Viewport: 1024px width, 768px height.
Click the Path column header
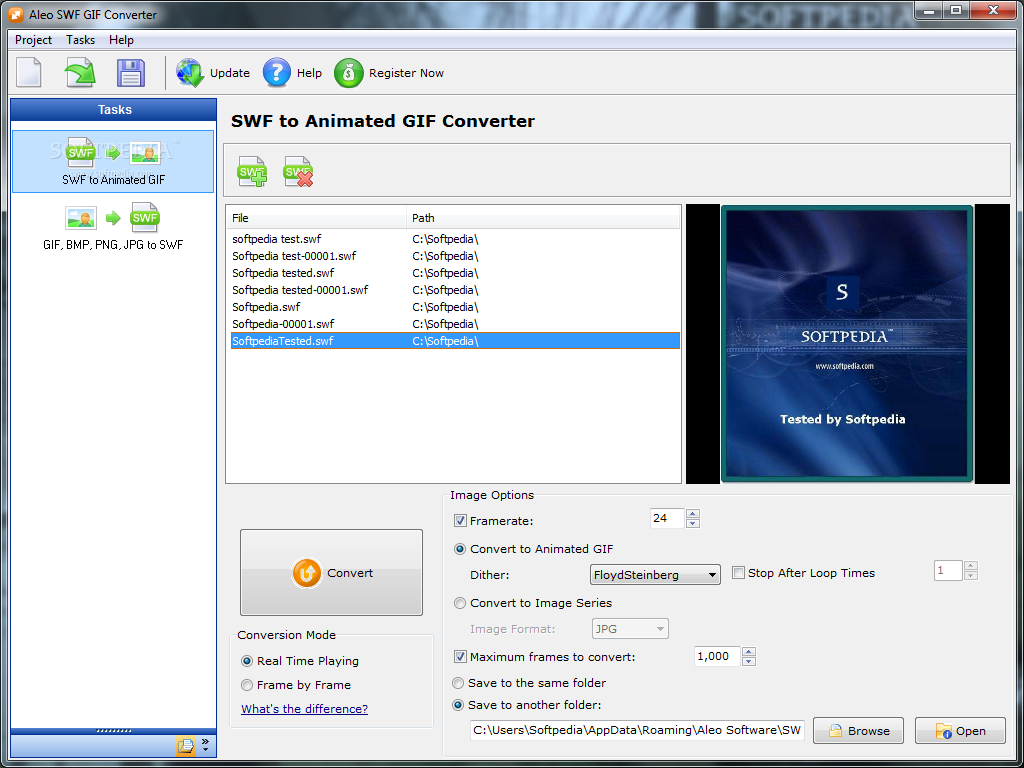543,218
